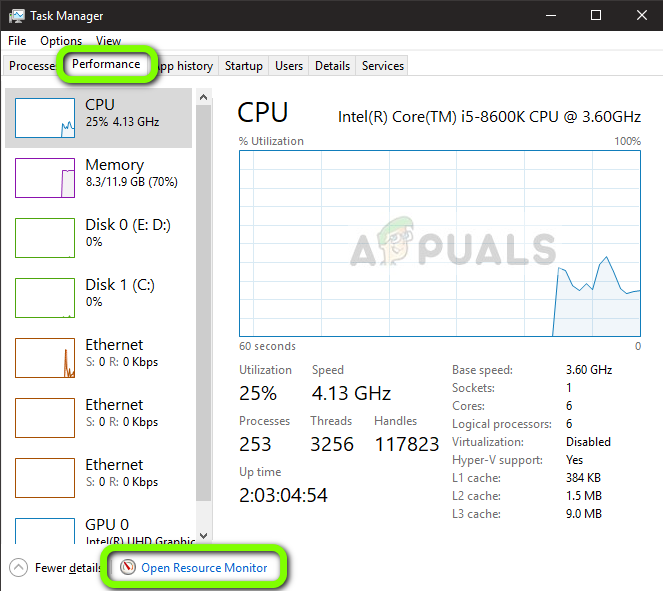Screen dimensions: 663x591
Task: Click the sidebar scroll down arrow
Action: pos(203,536)
